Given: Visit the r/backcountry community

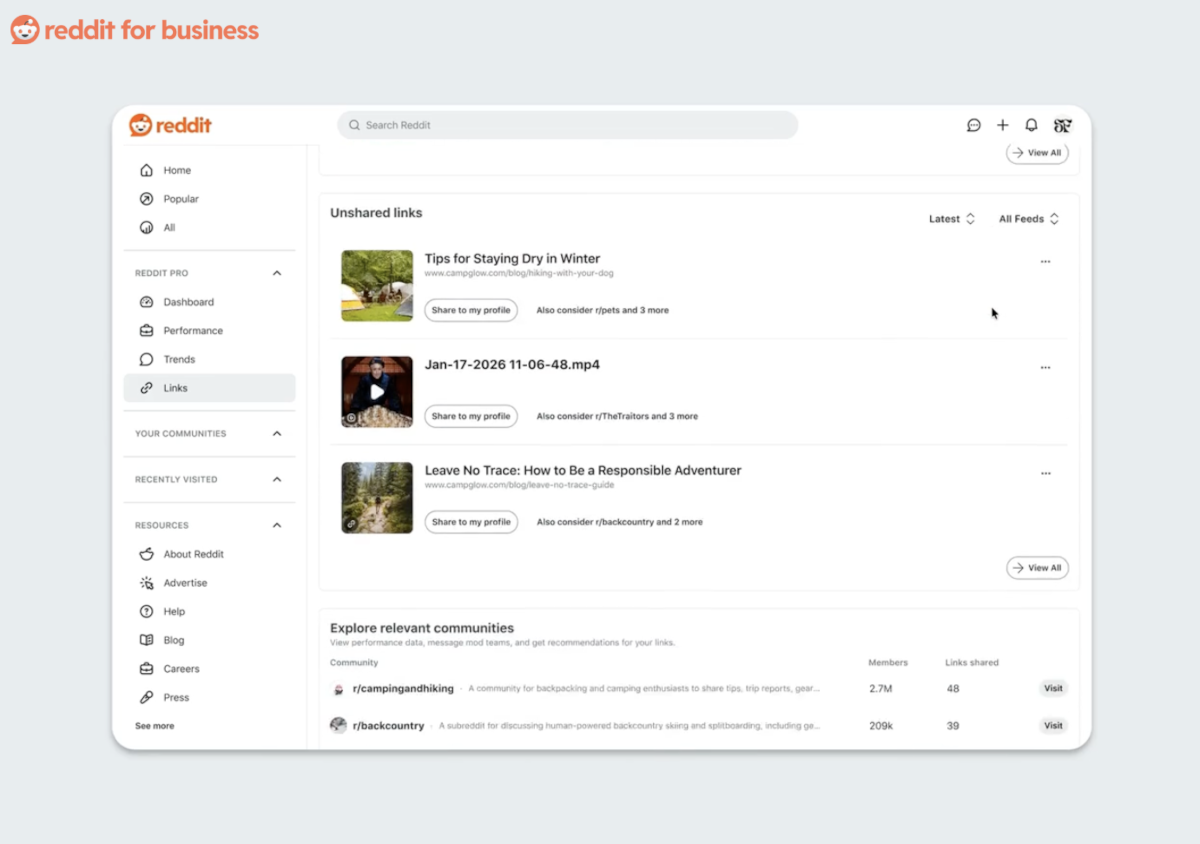Looking at the screenshot, I should (1053, 725).
